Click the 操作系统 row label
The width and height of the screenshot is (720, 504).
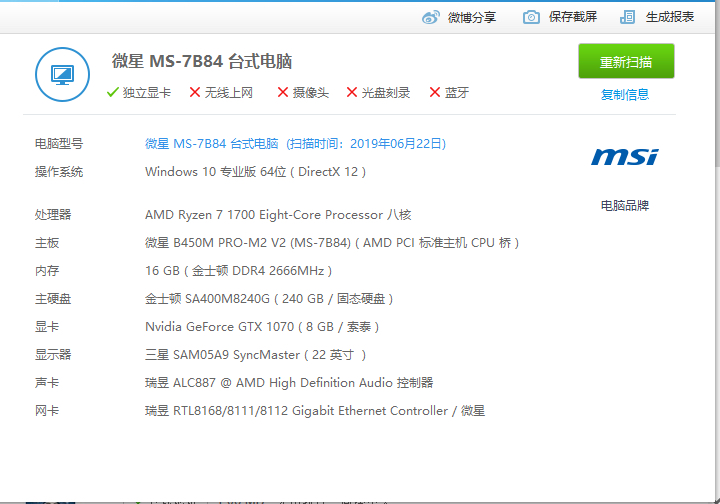point(59,172)
